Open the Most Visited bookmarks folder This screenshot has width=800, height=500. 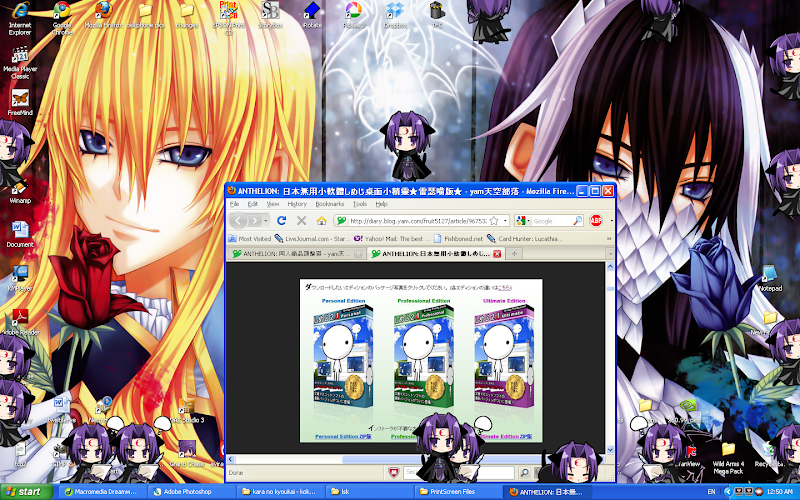click(x=249, y=238)
